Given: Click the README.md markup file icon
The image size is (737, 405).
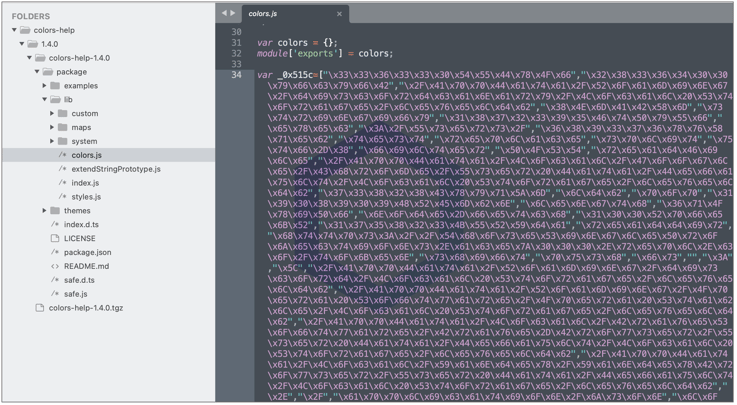Looking at the screenshot, I should click(55, 267).
